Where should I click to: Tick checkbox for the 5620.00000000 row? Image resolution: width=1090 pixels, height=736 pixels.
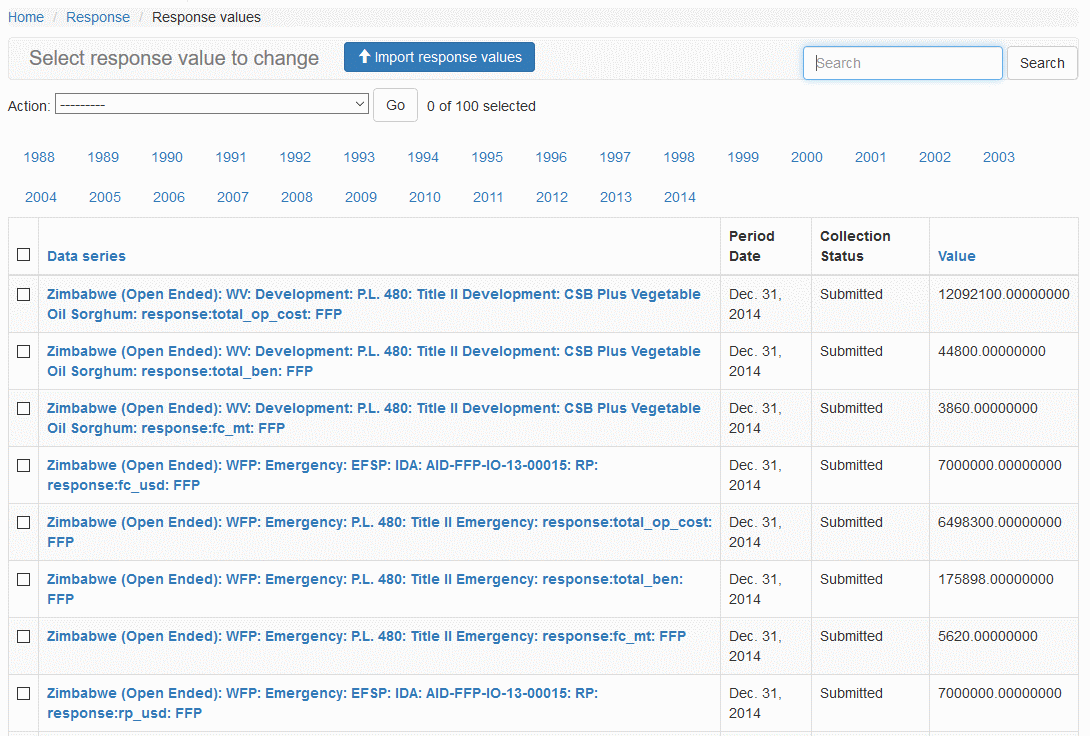coord(24,637)
